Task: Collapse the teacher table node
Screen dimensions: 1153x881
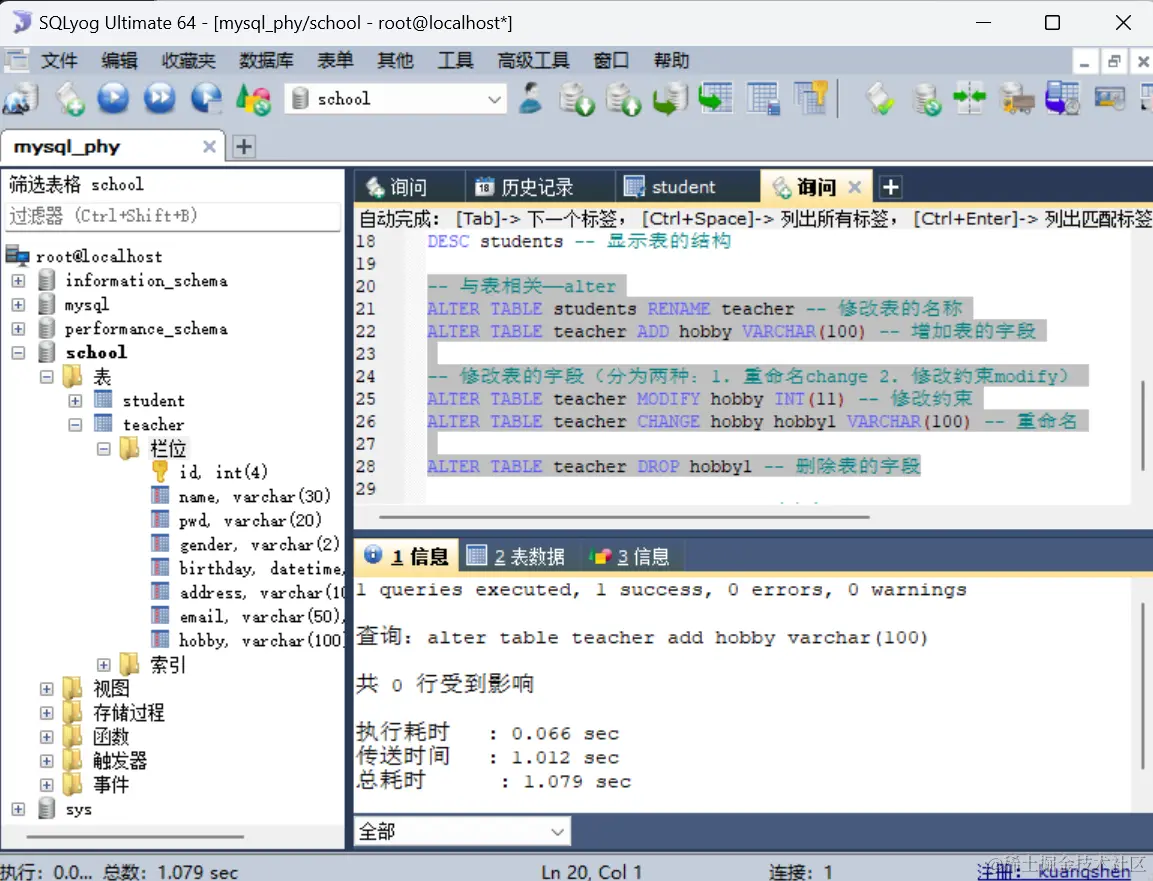Action: point(75,425)
